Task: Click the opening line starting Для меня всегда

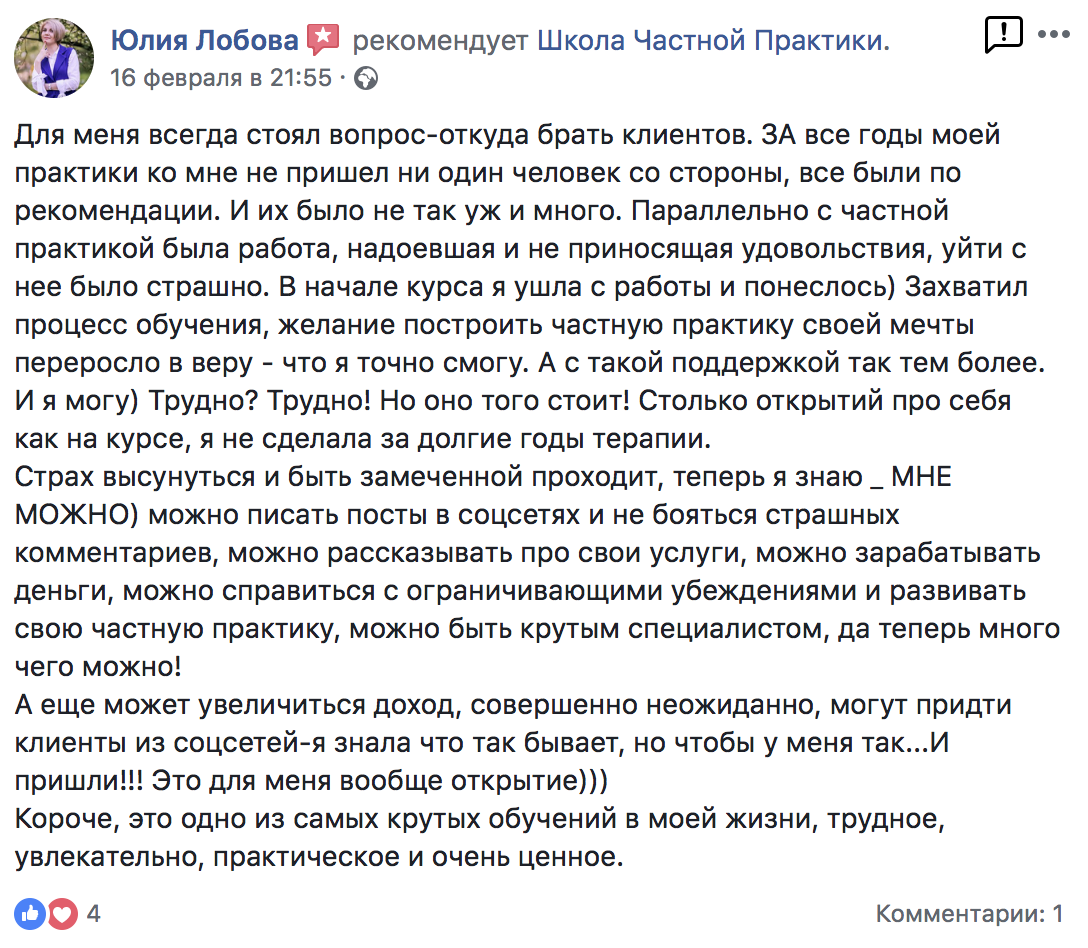Action: coord(507,135)
